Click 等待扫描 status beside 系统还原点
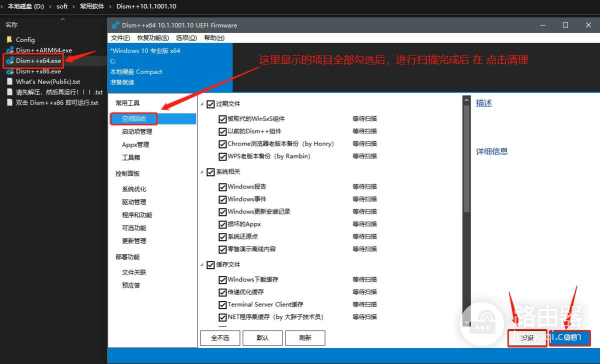Screen dimensions: 600x364 tap(365, 237)
